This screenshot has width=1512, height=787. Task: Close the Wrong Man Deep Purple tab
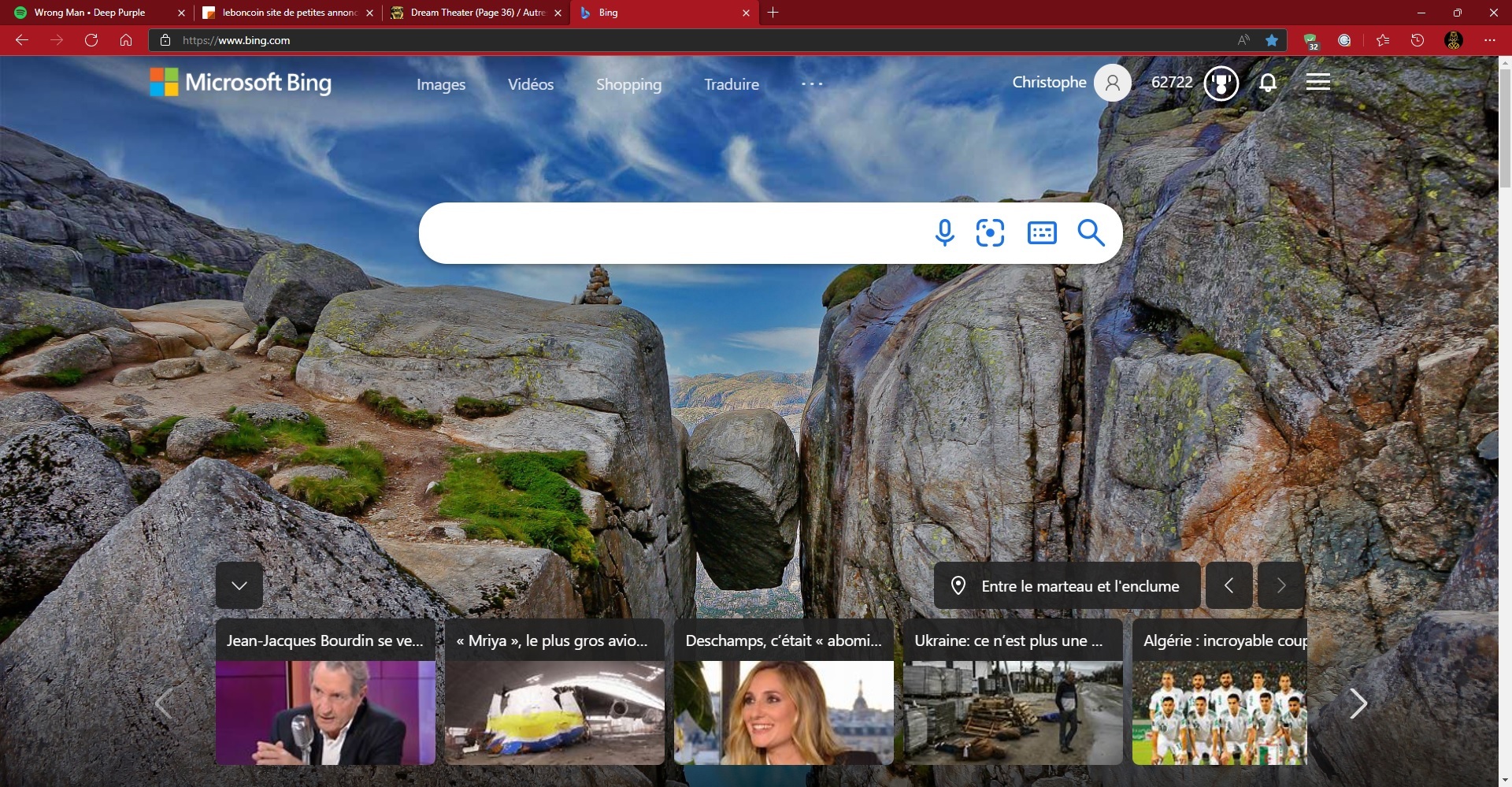click(x=181, y=13)
